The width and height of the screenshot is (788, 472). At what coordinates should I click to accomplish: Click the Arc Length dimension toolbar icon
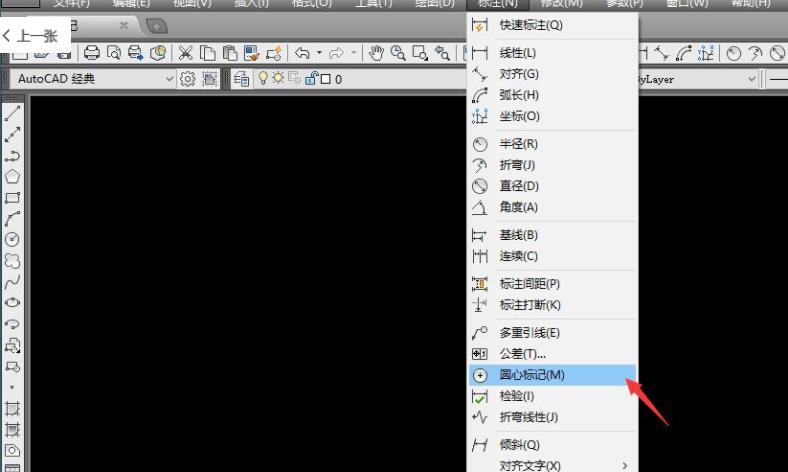tap(683, 53)
